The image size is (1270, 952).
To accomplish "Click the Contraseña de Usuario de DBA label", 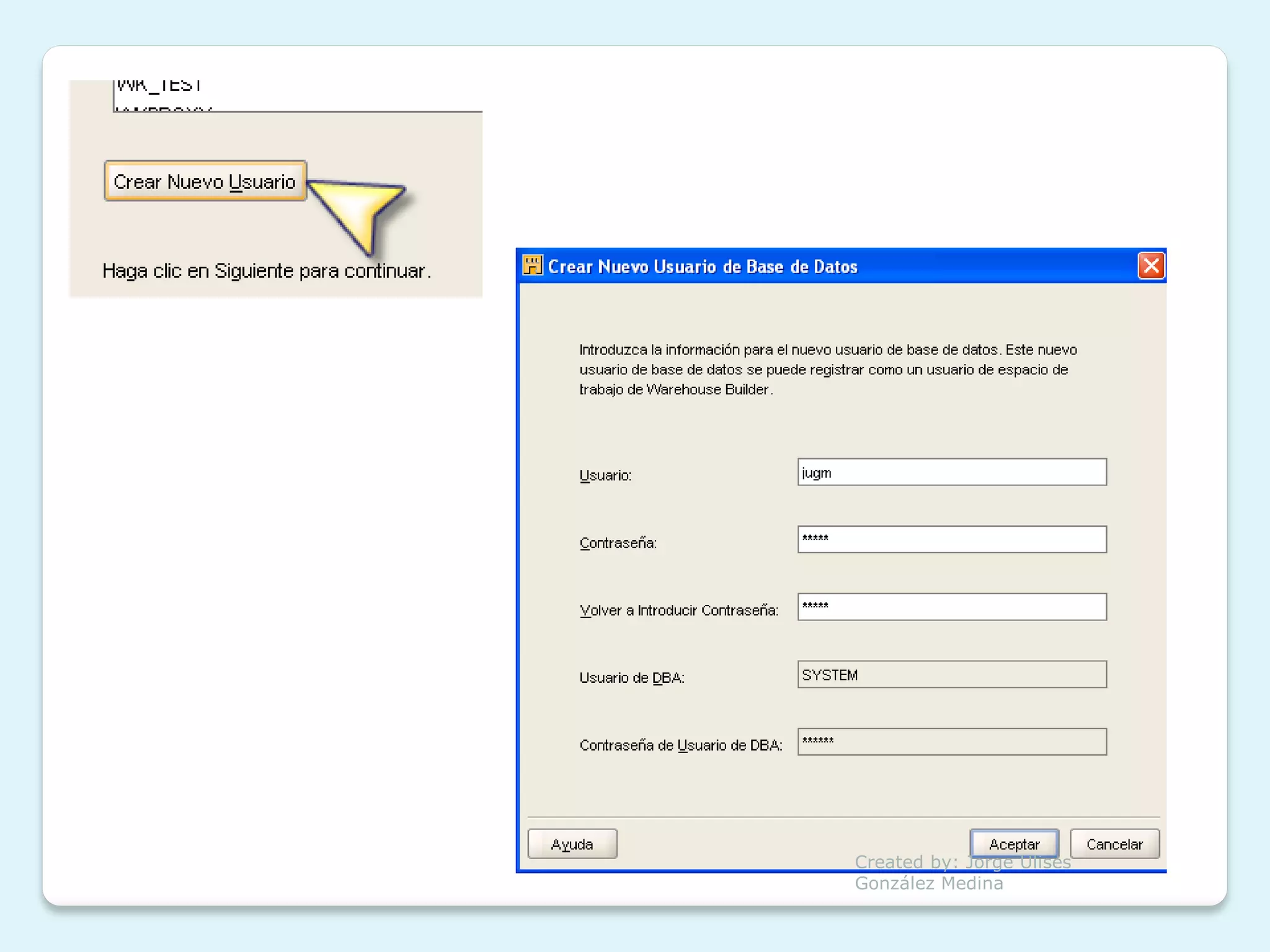I will [680, 745].
